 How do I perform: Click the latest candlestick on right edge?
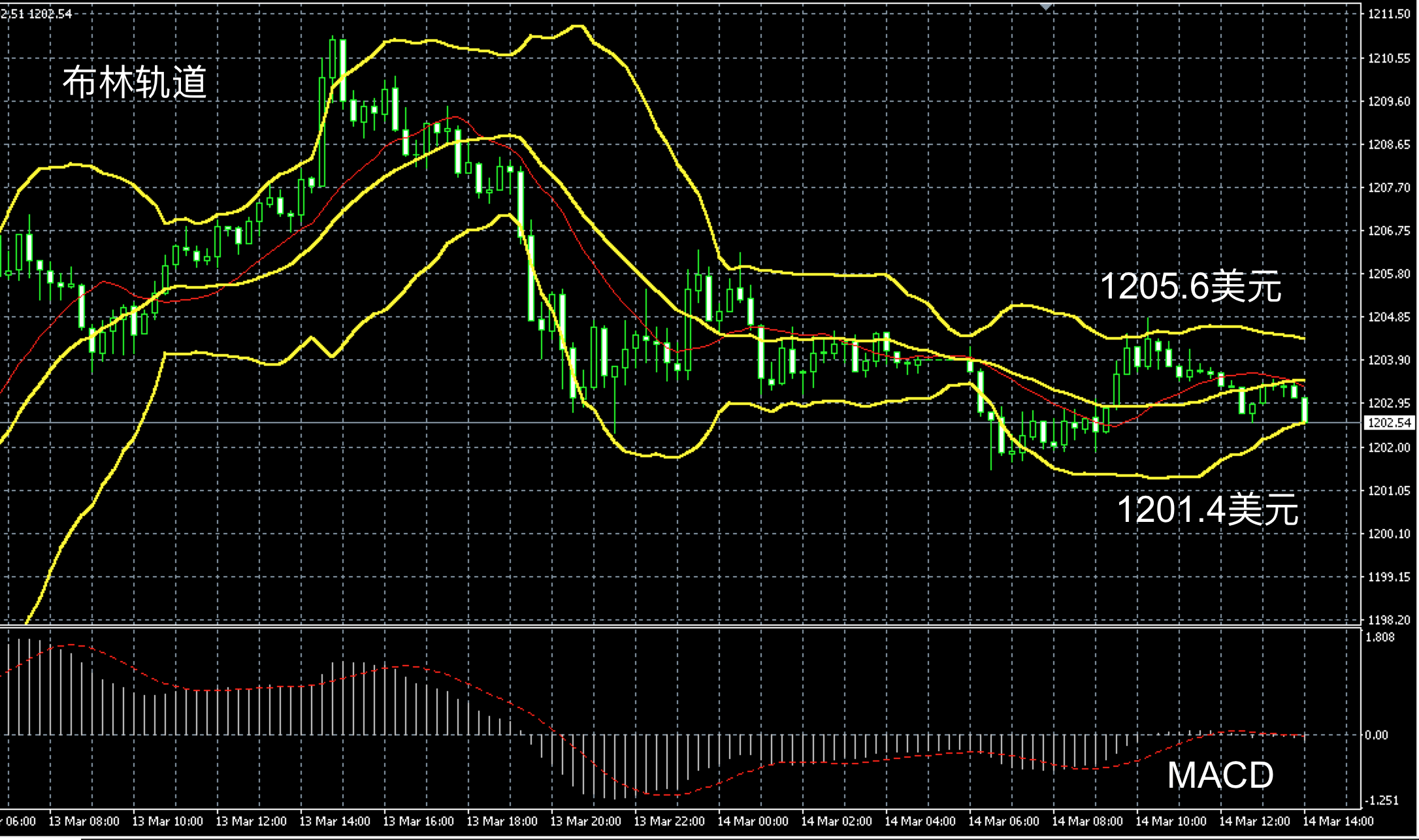point(1305,410)
